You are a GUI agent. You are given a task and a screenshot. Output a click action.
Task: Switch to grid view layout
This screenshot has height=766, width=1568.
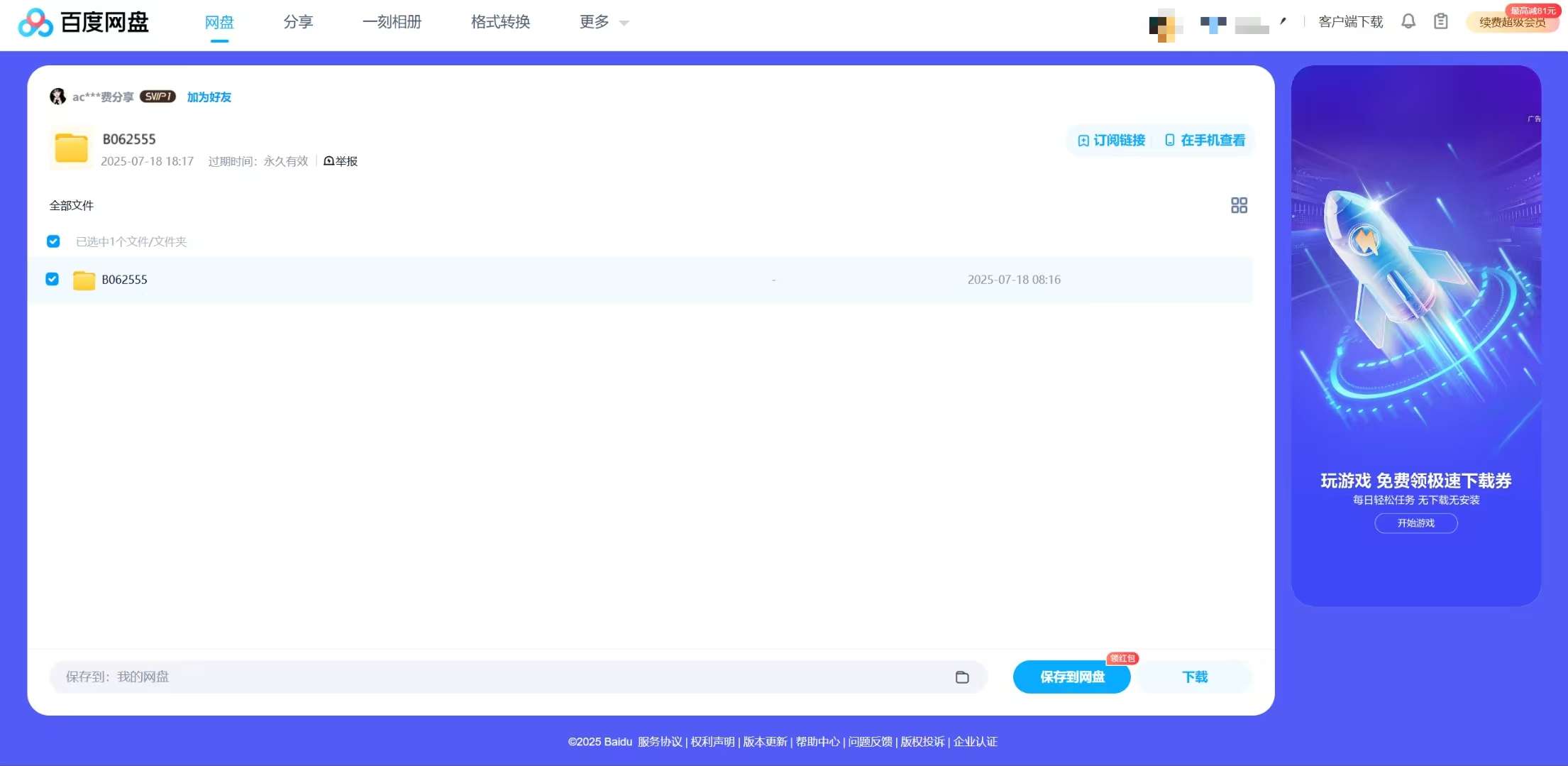pyautogui.click(x=1239, y=205)
